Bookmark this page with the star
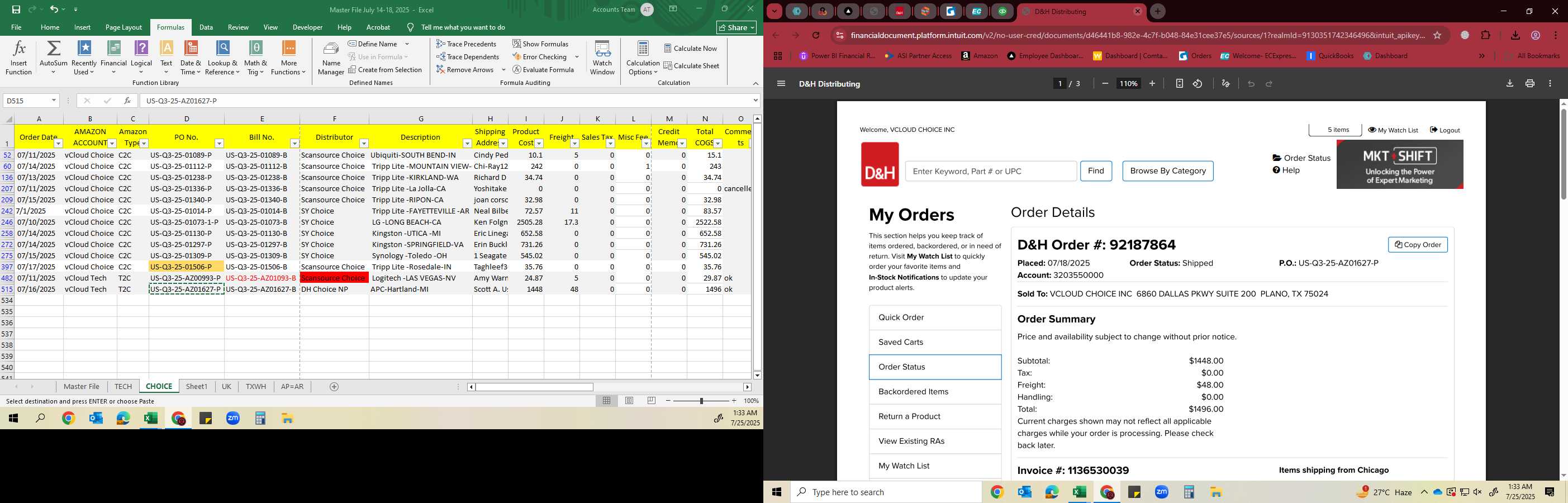This screenshot has width=1568, height=503. (x=1437, y=35)
